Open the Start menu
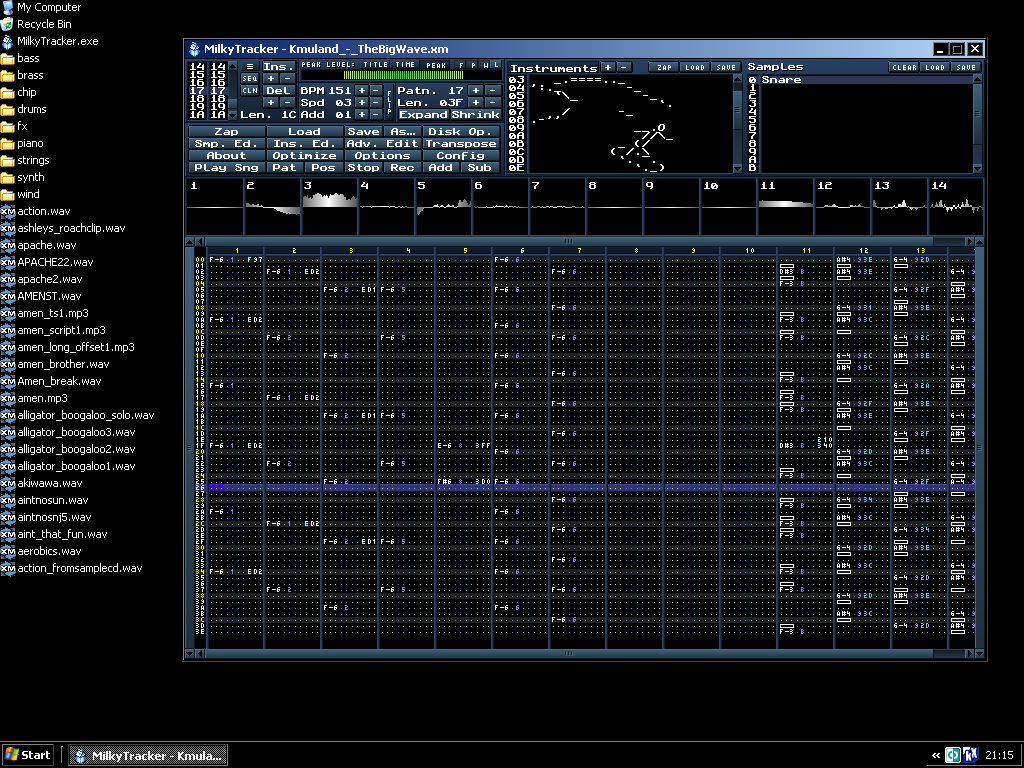Screen dimensions: 1024x768 [x=27, y=756]
